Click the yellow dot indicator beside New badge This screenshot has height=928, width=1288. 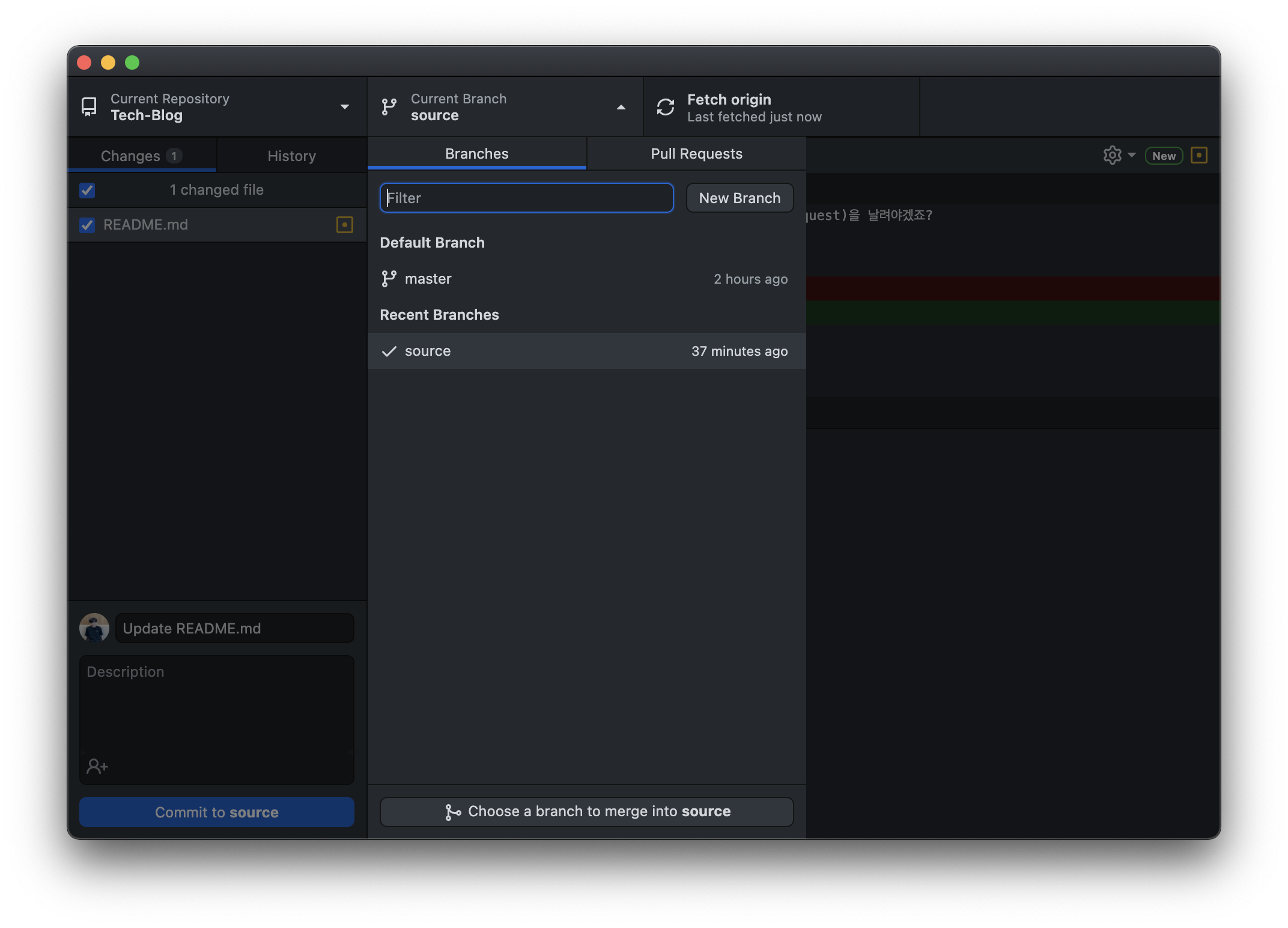pos(1200,155)
